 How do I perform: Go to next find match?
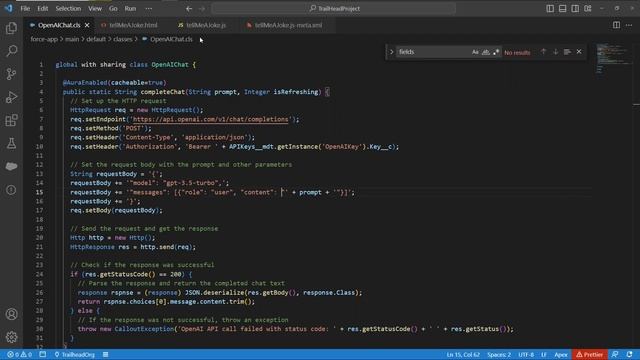pos(556,52)
